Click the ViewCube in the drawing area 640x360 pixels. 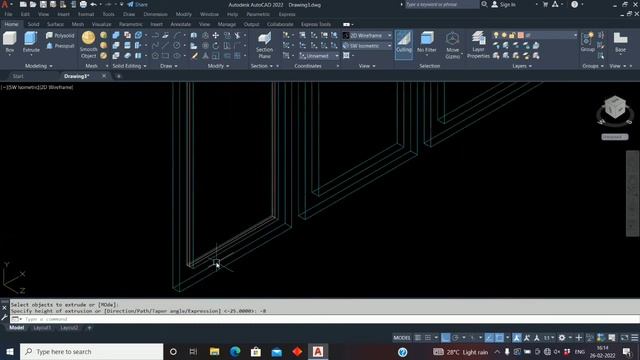pos(615,107)
